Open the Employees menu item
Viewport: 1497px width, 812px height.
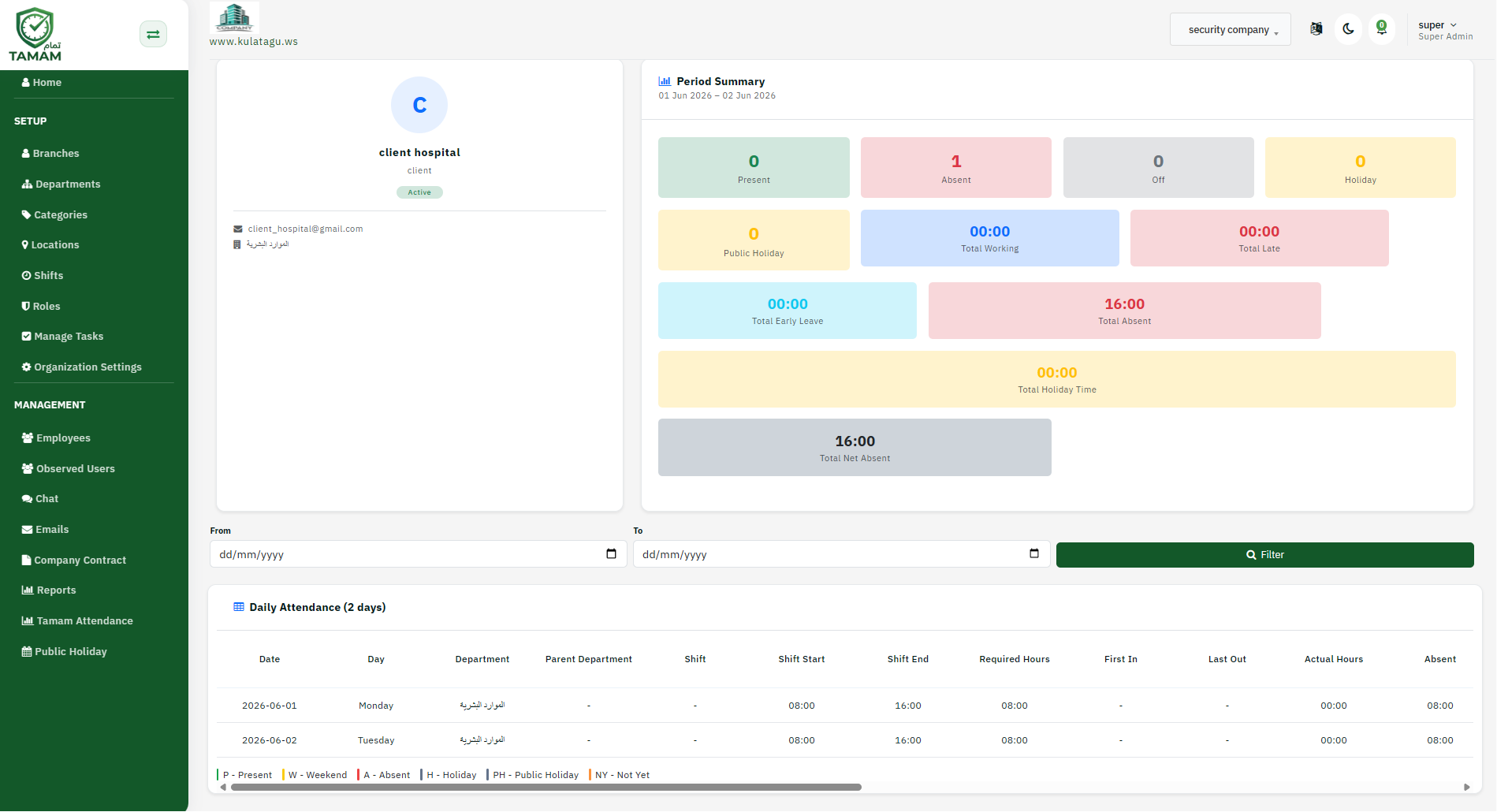tap(56, 438)
